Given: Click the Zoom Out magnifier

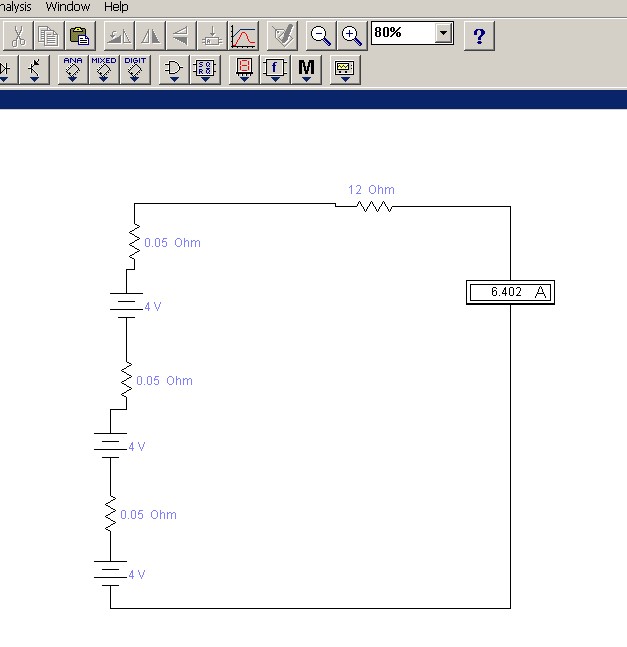Looking at the screenshot, I should [320, 37].
